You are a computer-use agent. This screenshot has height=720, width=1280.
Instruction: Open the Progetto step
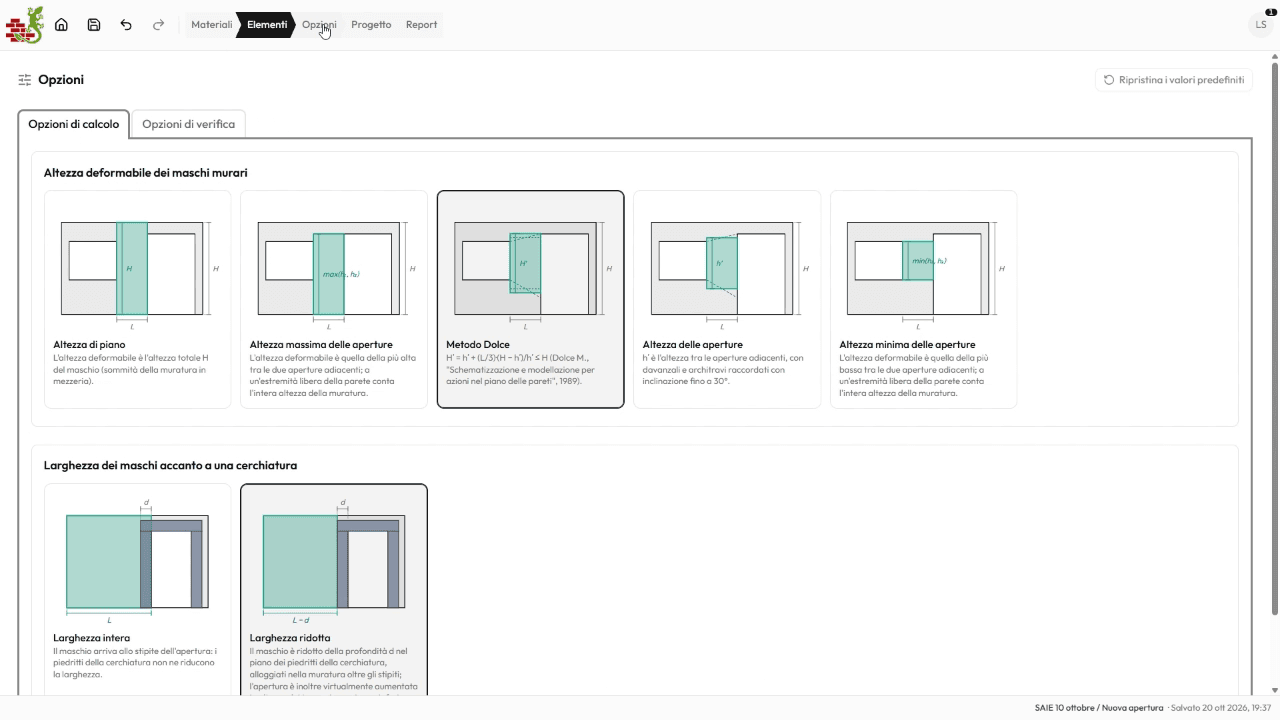[371, 25]
